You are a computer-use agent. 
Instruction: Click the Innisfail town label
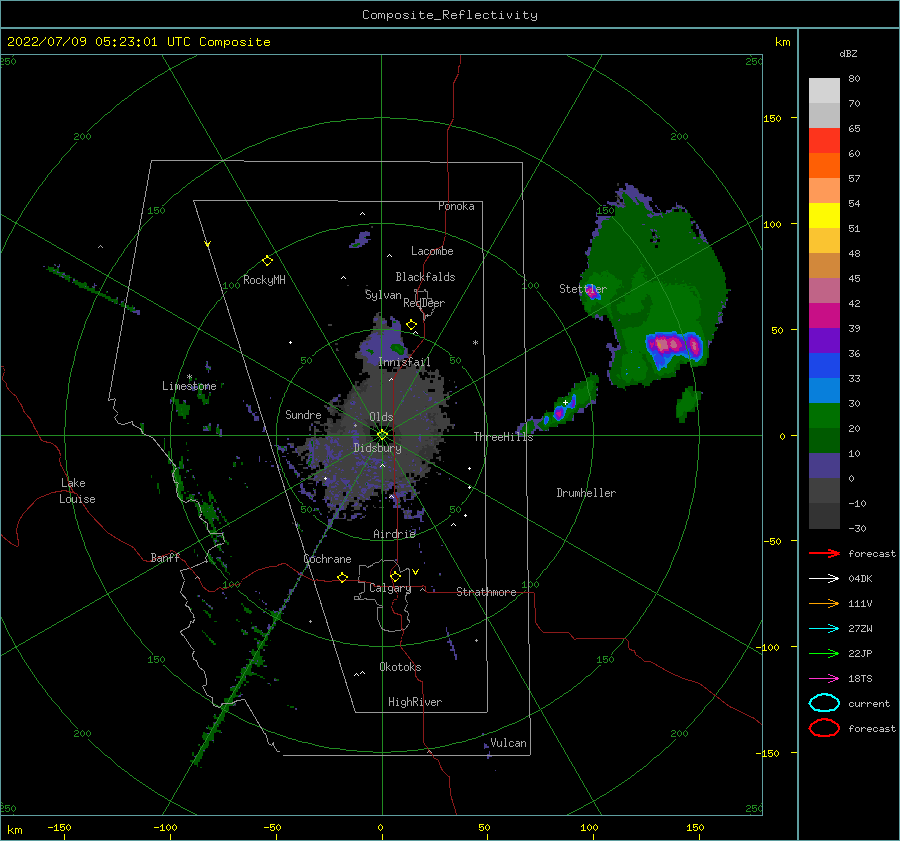[404, 362]
